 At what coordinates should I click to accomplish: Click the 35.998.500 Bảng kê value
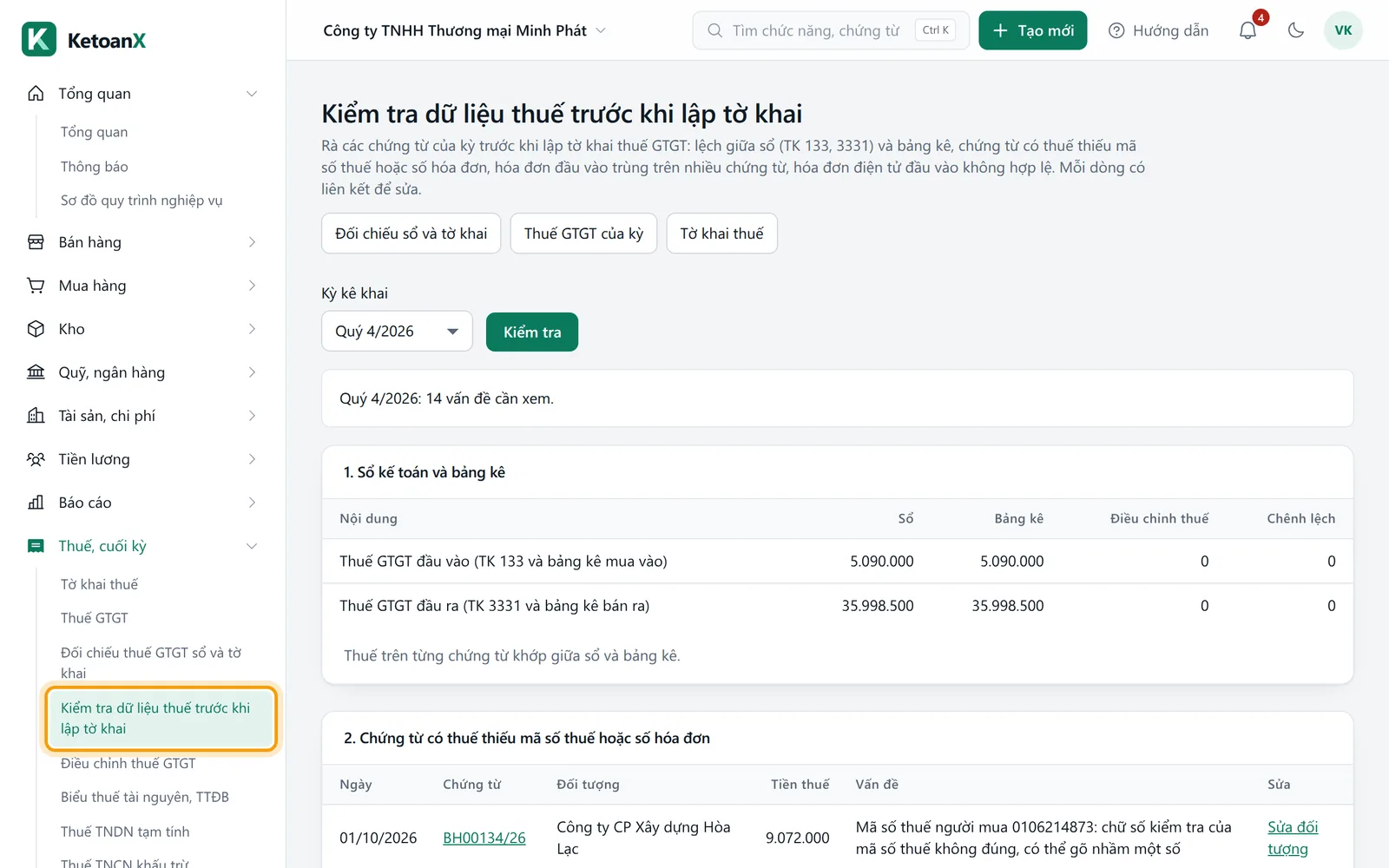(x=1007, y=606)
